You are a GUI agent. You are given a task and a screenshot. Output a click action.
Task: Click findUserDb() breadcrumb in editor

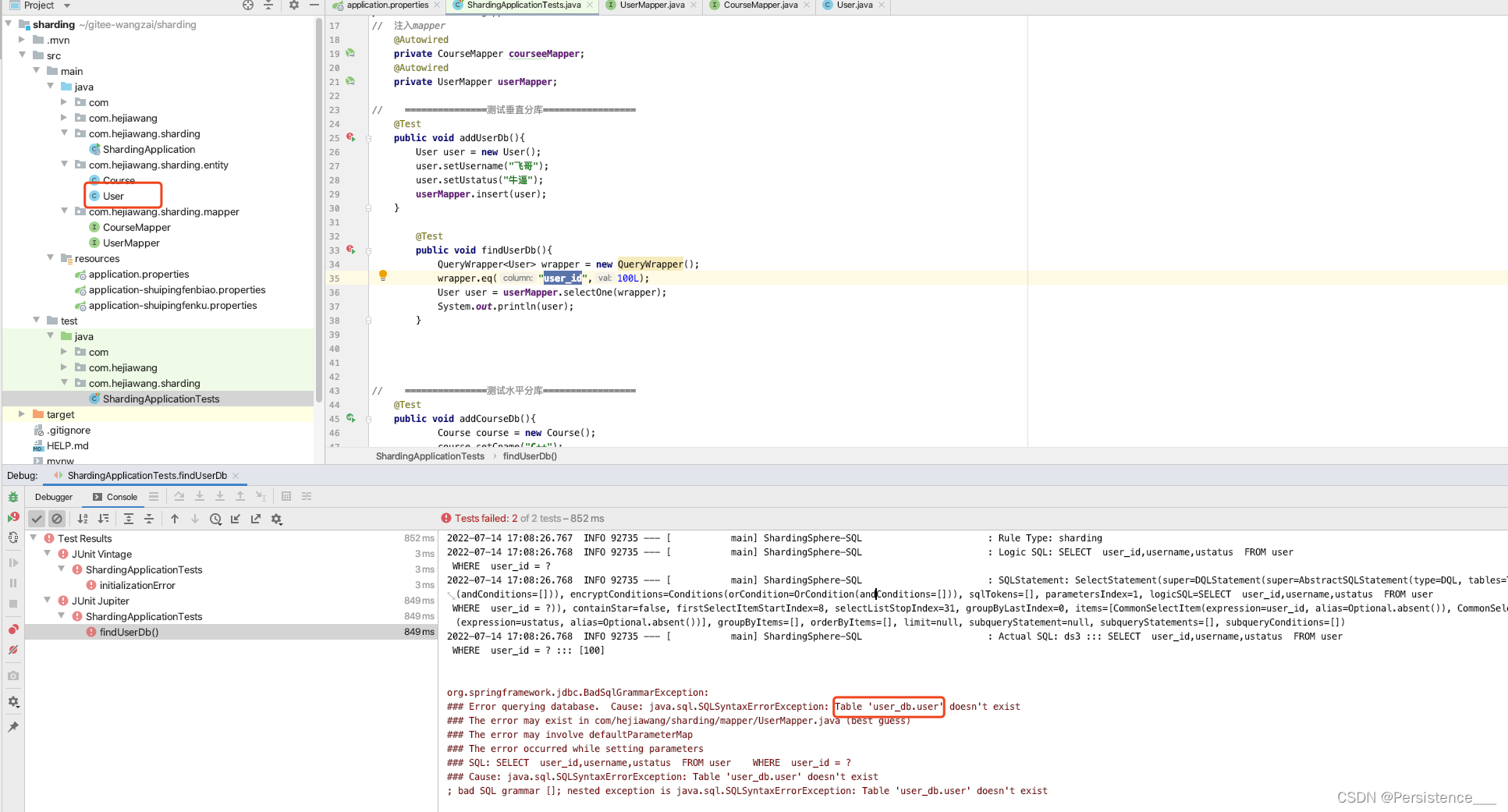(x=530, y=456)
